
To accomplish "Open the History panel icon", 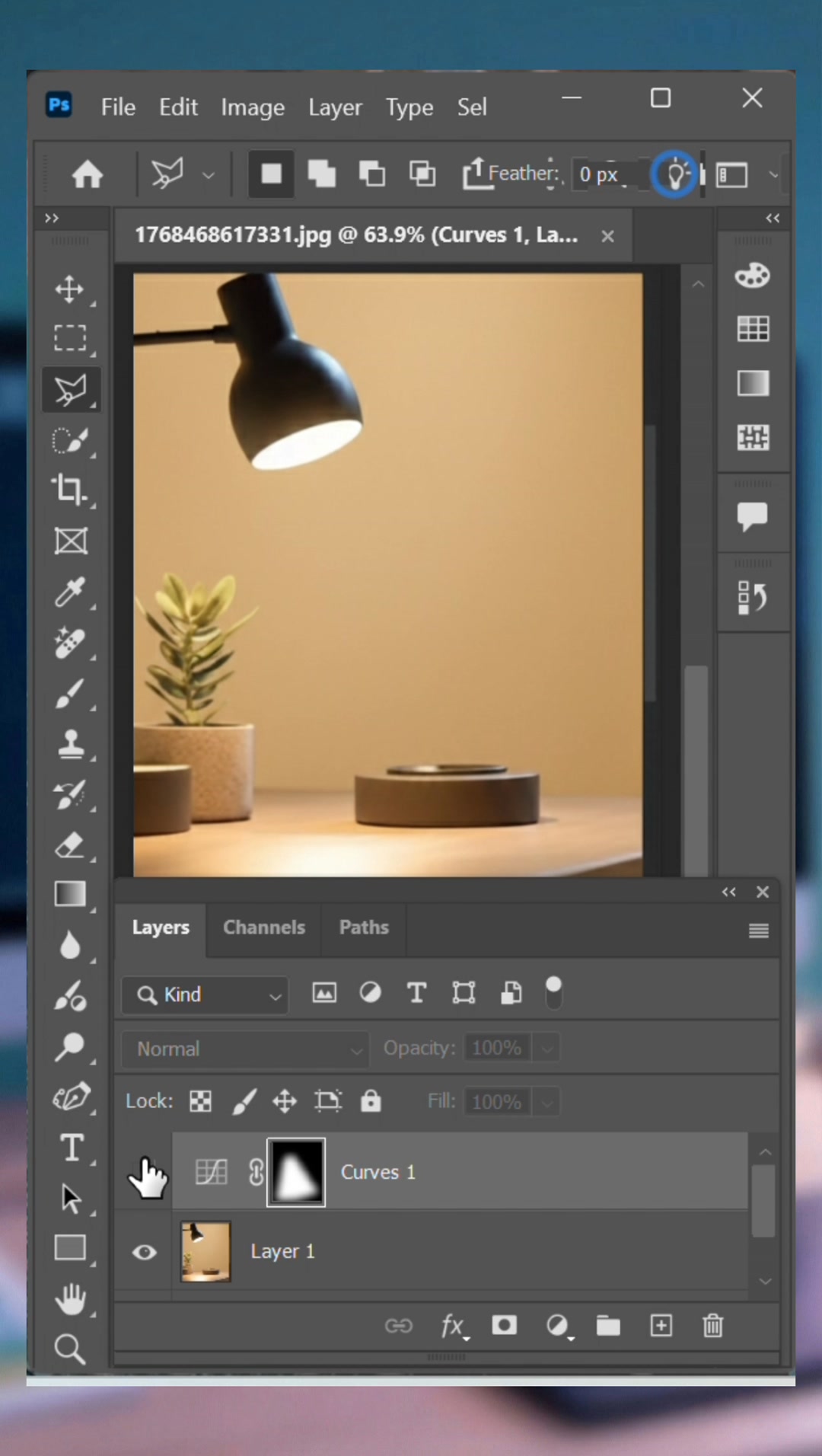I will [x=753, y=597].
